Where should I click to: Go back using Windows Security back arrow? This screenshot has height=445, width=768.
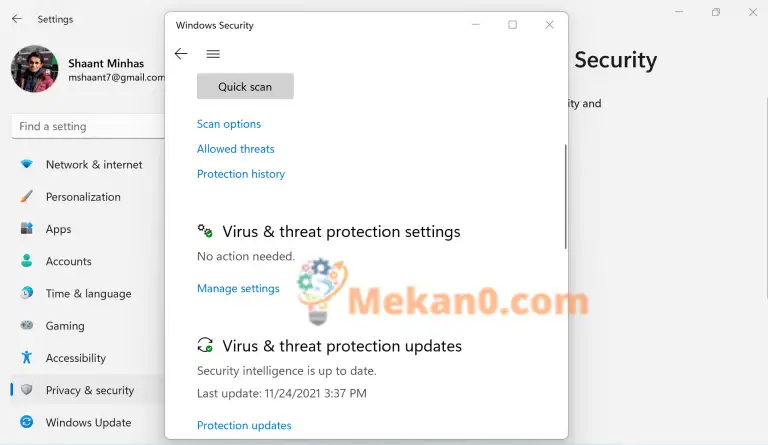(181, 54)
